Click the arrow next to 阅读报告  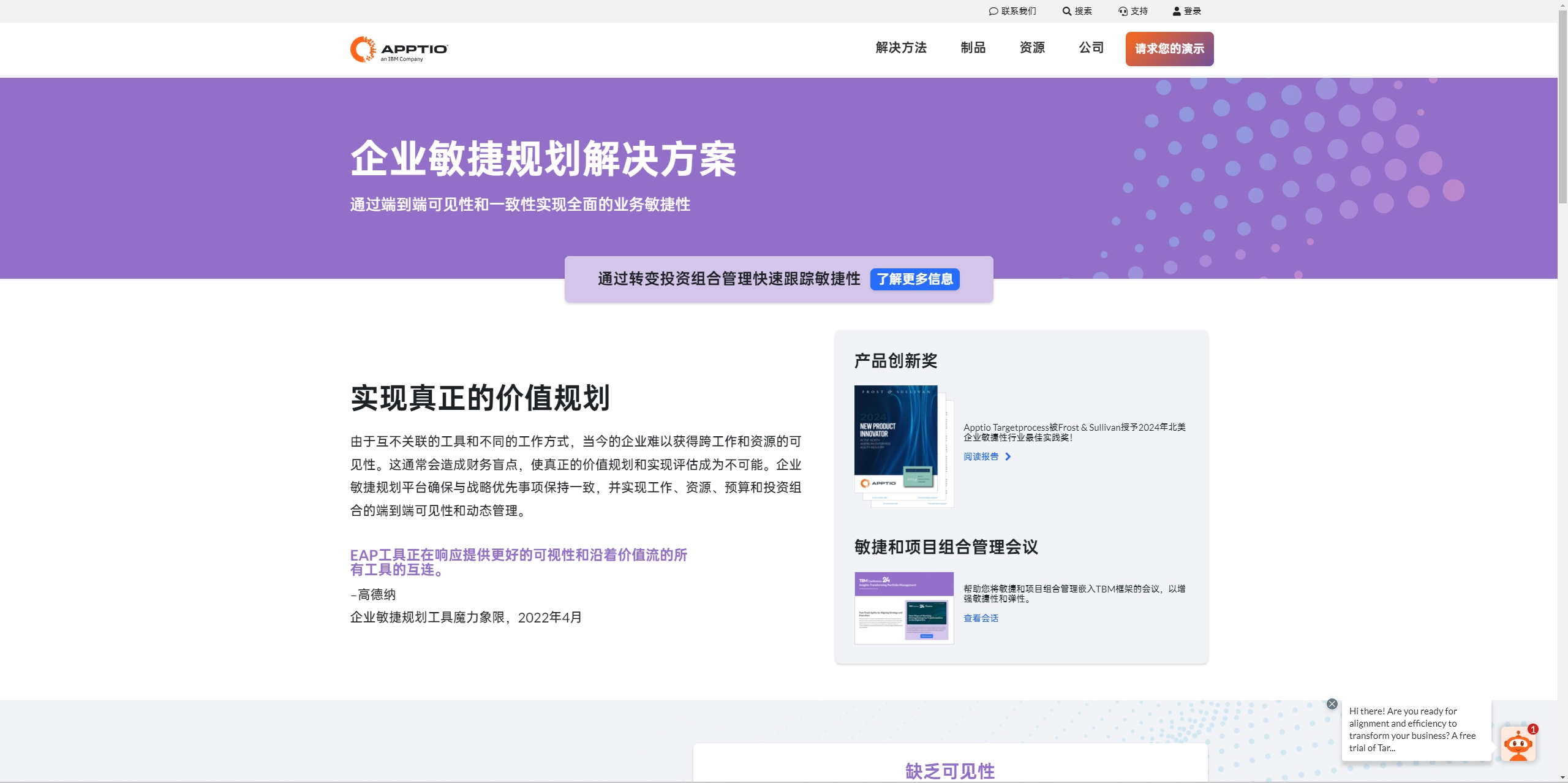click(1008, 456)
